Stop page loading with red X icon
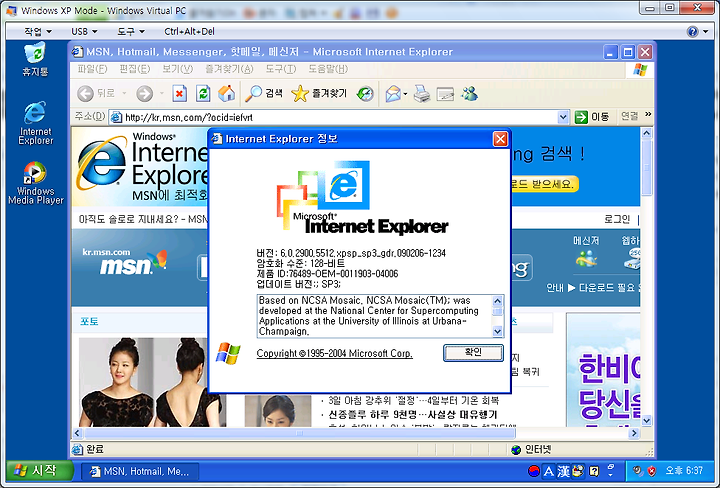The image size is (720, 488). click(180, 94)
